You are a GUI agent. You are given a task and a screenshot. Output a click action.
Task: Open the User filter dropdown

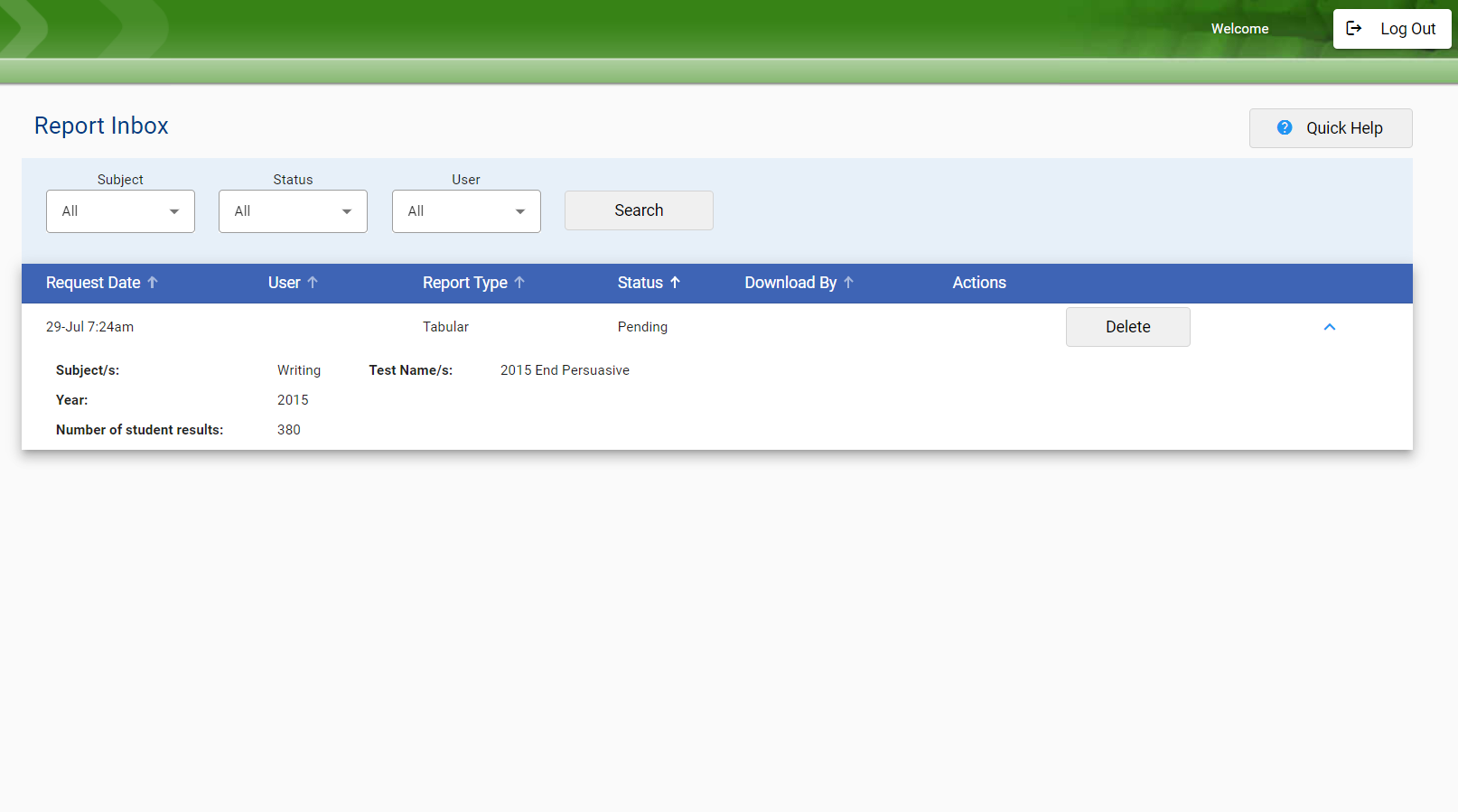[466, 211]
